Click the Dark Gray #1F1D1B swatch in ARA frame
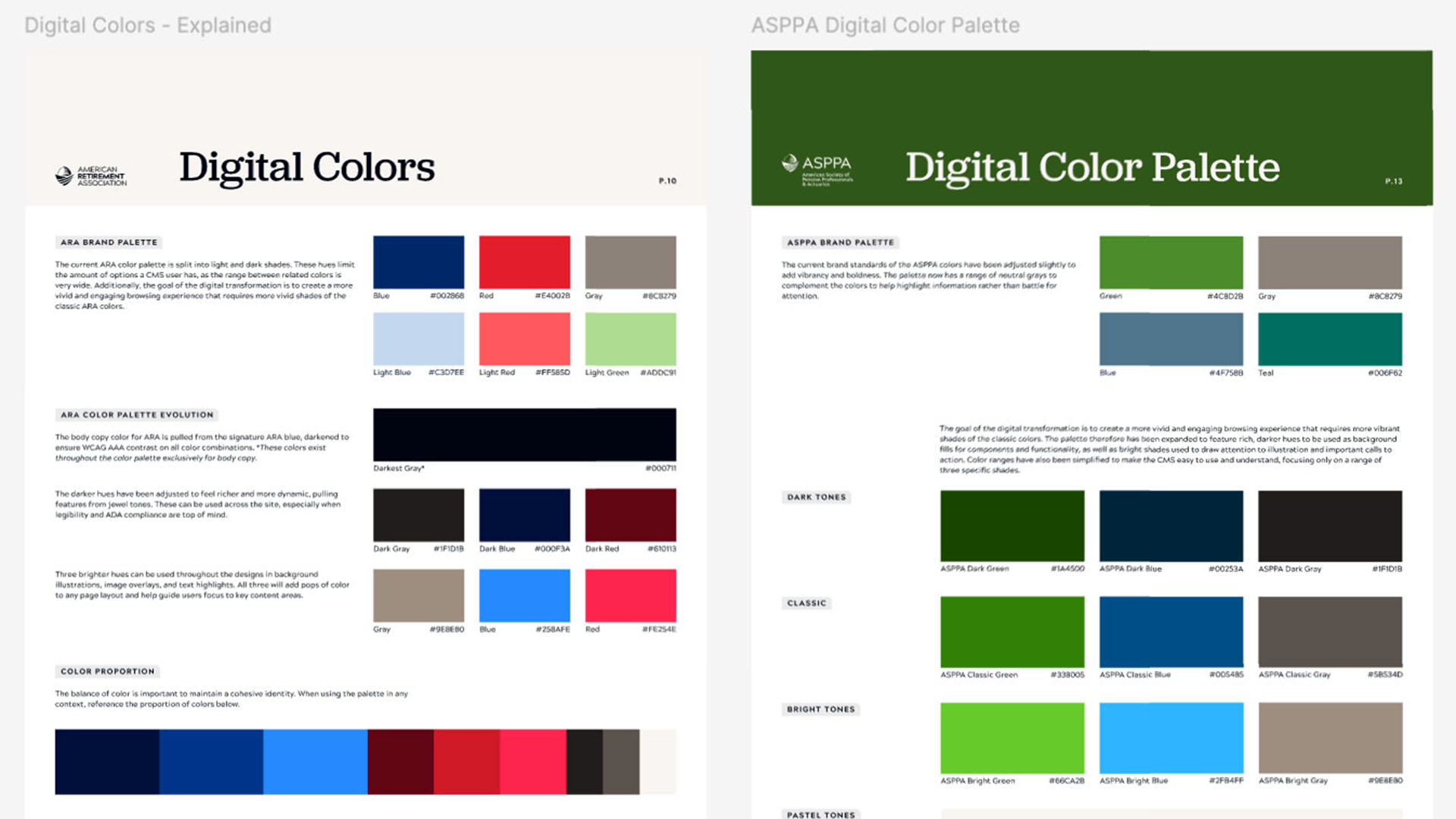1456x819 pixels. pyautogui.click(x=419, y=515)
